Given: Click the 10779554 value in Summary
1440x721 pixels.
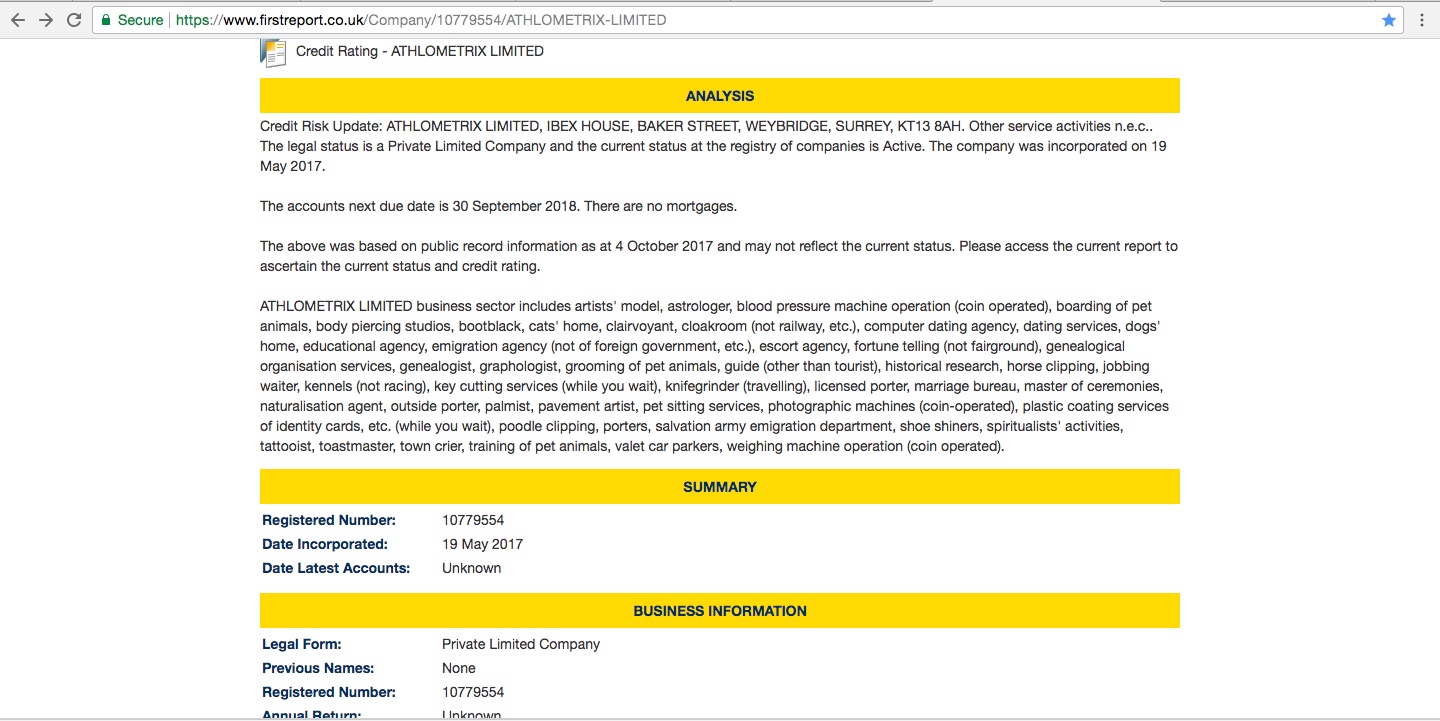Looking at the screenshot, I should coord(473,520).
